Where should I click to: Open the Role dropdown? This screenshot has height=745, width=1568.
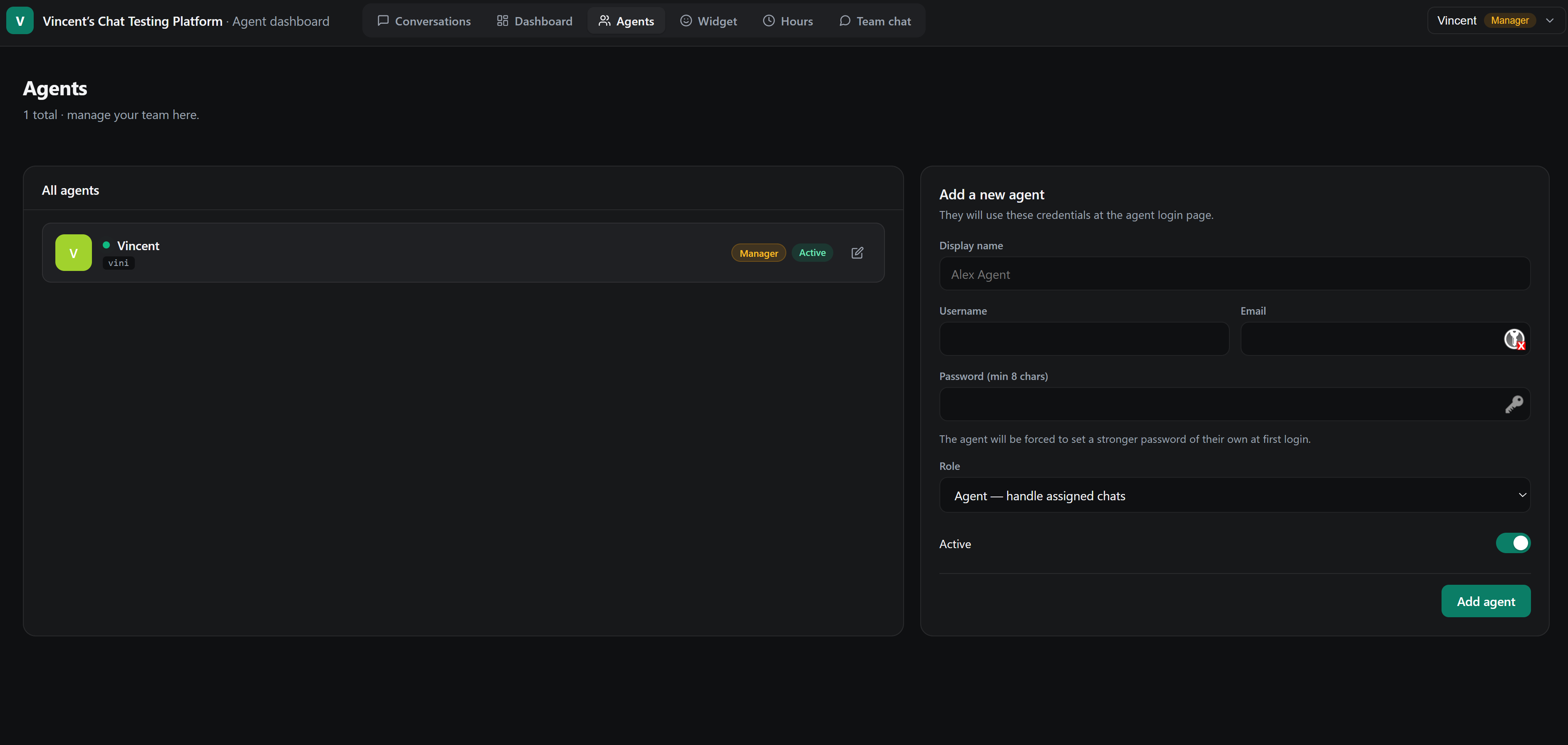tap(1234, 495)
